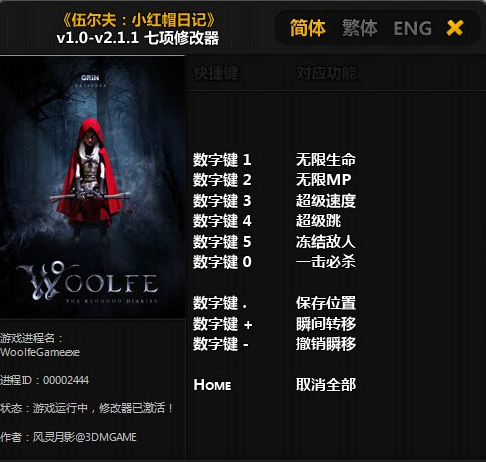Toggle 无限生命 cheat option
The image size is (486, 462).
(326, 160)
